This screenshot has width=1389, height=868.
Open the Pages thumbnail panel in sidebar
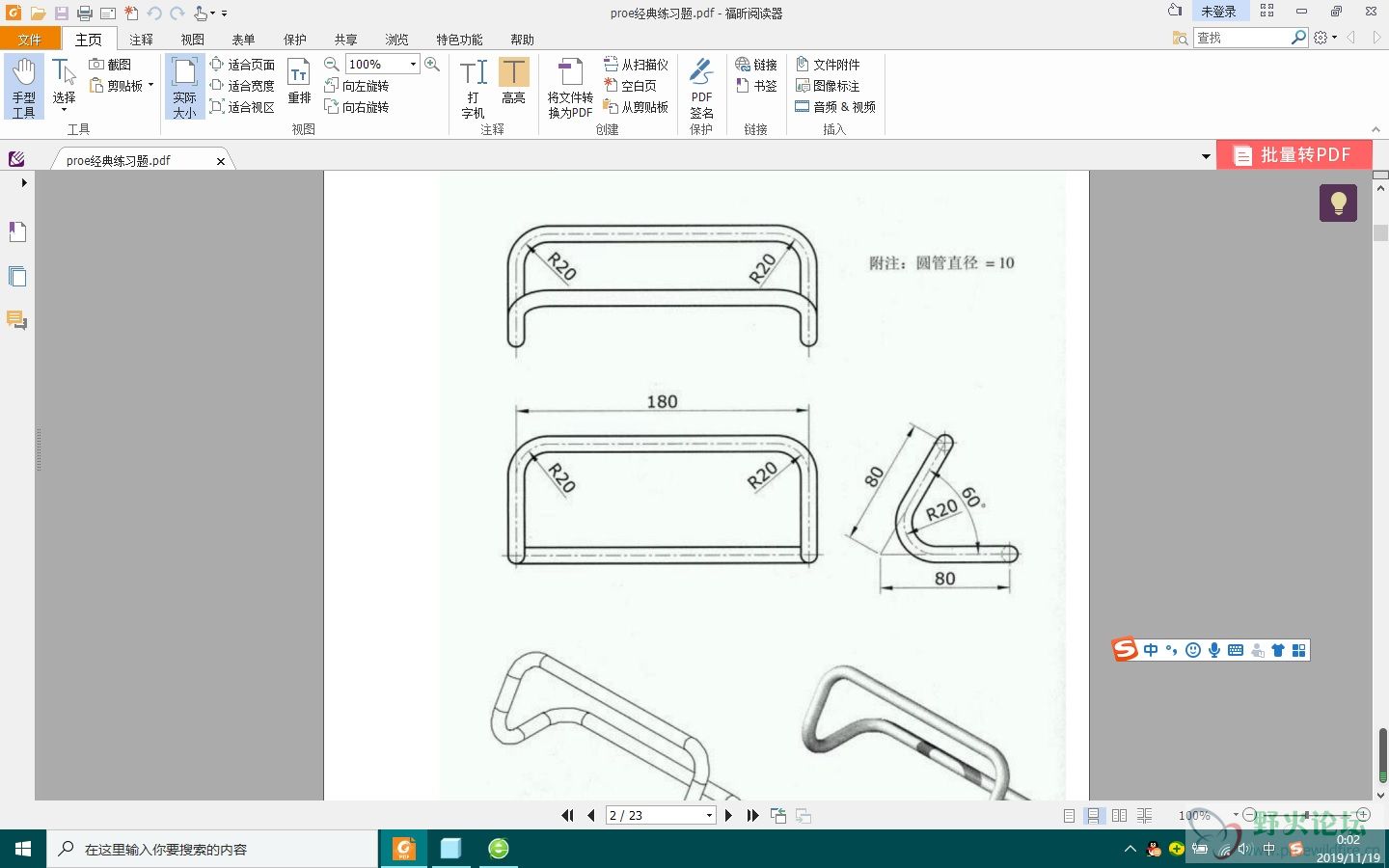pyautogui.click(x=16, y=277)
